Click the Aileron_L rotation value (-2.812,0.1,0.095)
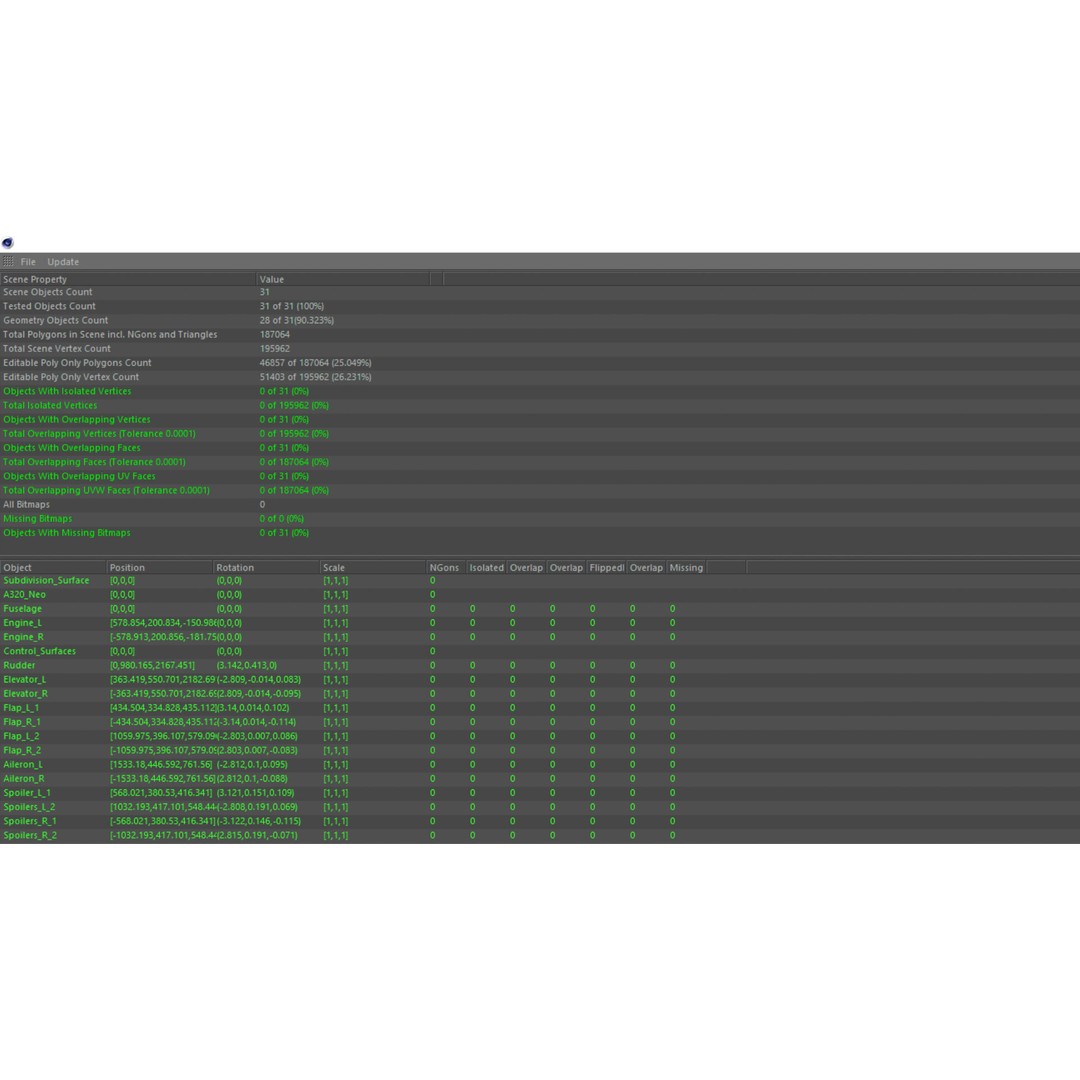This screenshot has width=1080, height=1080. tap(252, 765)
